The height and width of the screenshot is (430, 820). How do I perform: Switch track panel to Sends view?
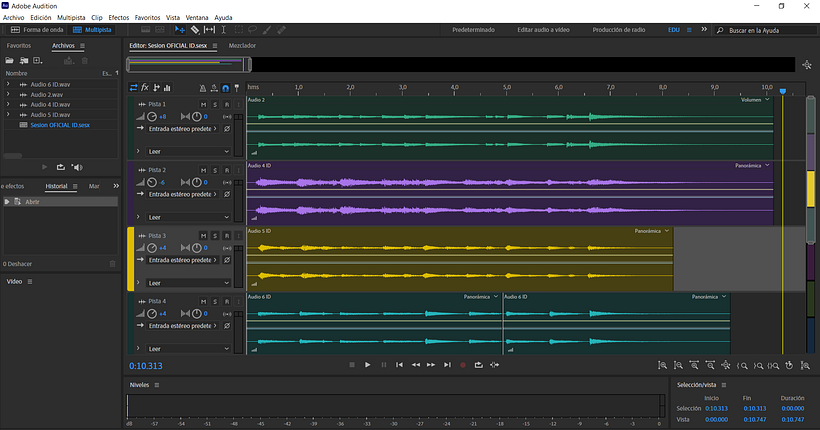156,87
